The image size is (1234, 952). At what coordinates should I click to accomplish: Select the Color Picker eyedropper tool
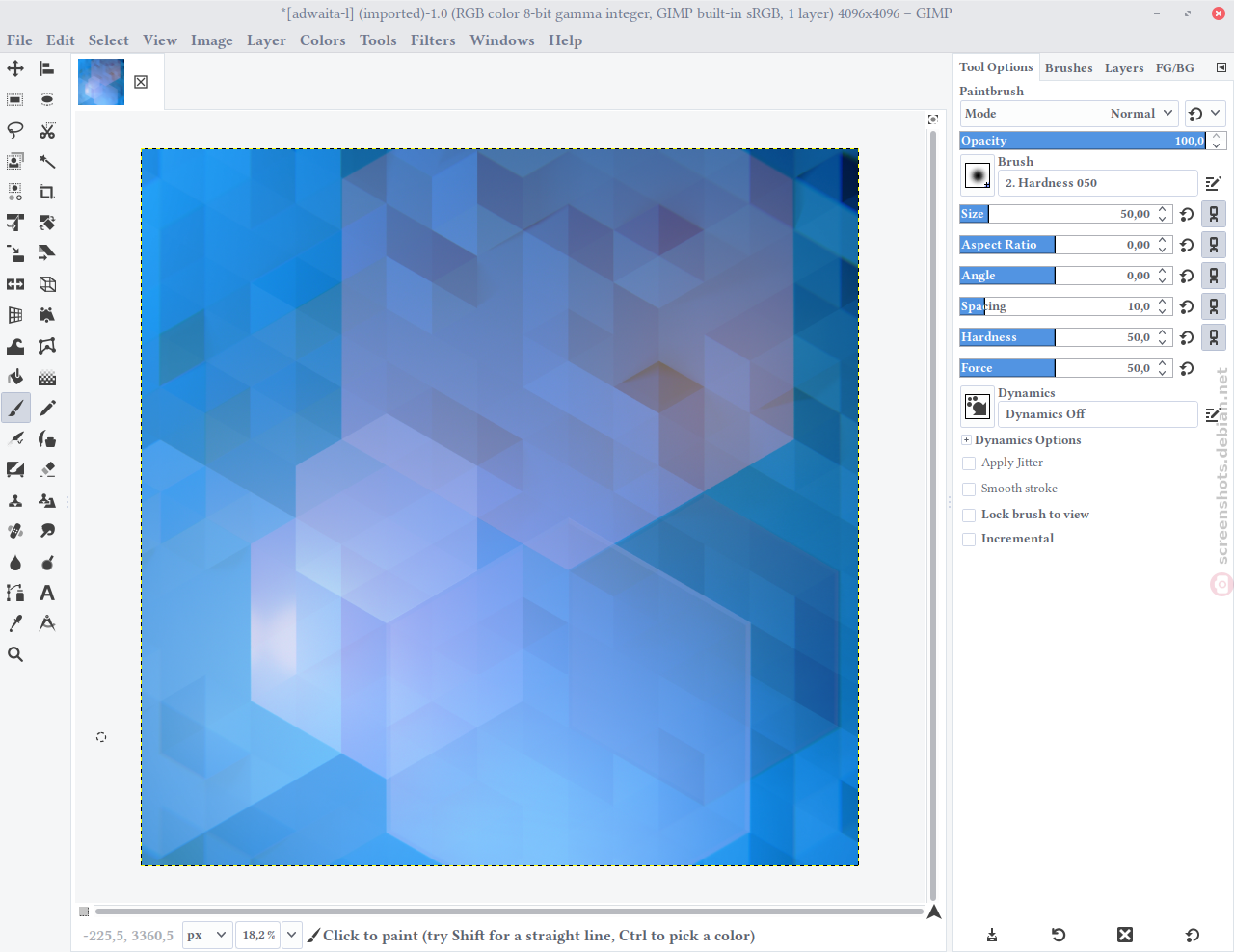pyautogui.click(x=15, y=623)
